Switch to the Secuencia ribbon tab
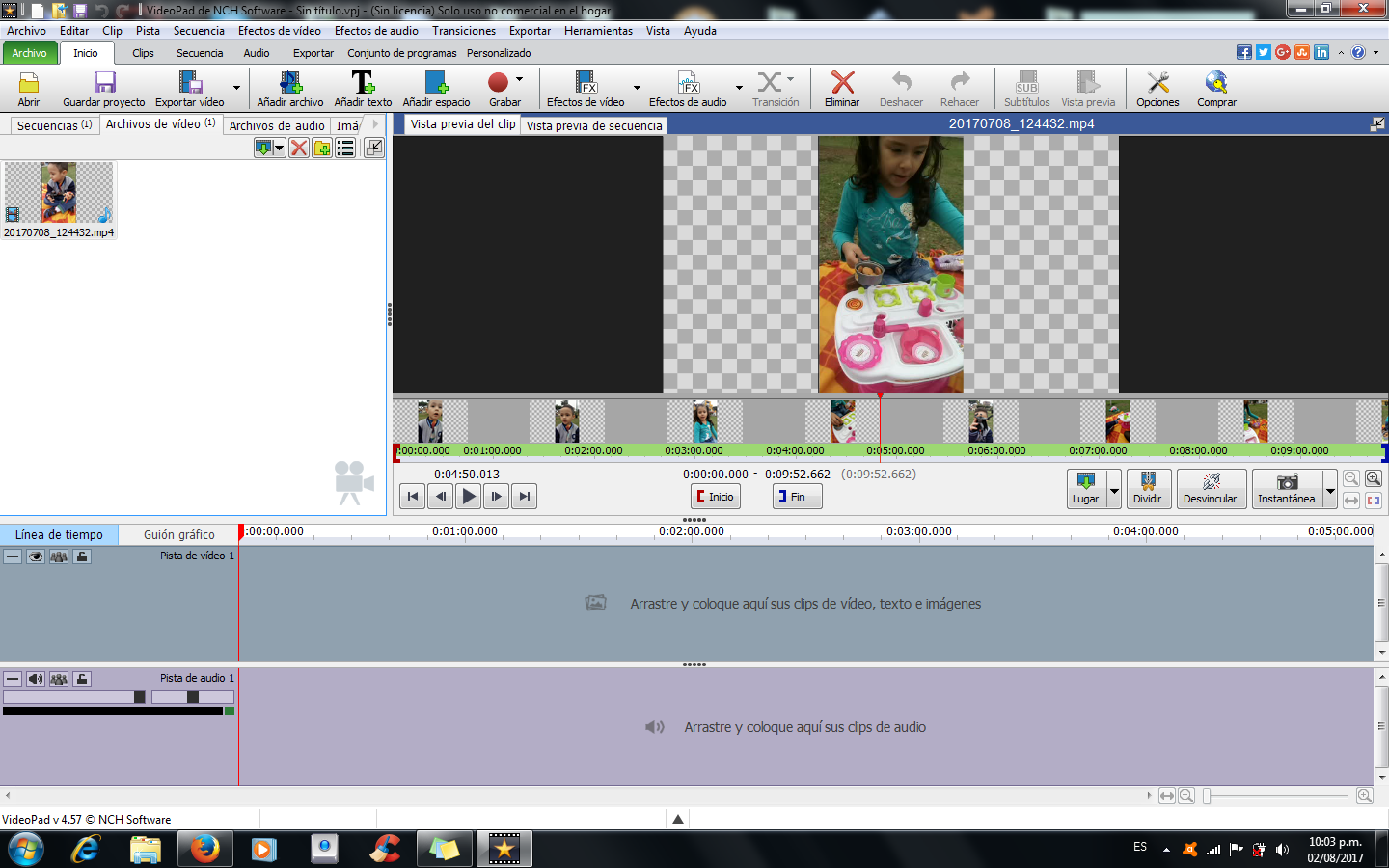 200,53
